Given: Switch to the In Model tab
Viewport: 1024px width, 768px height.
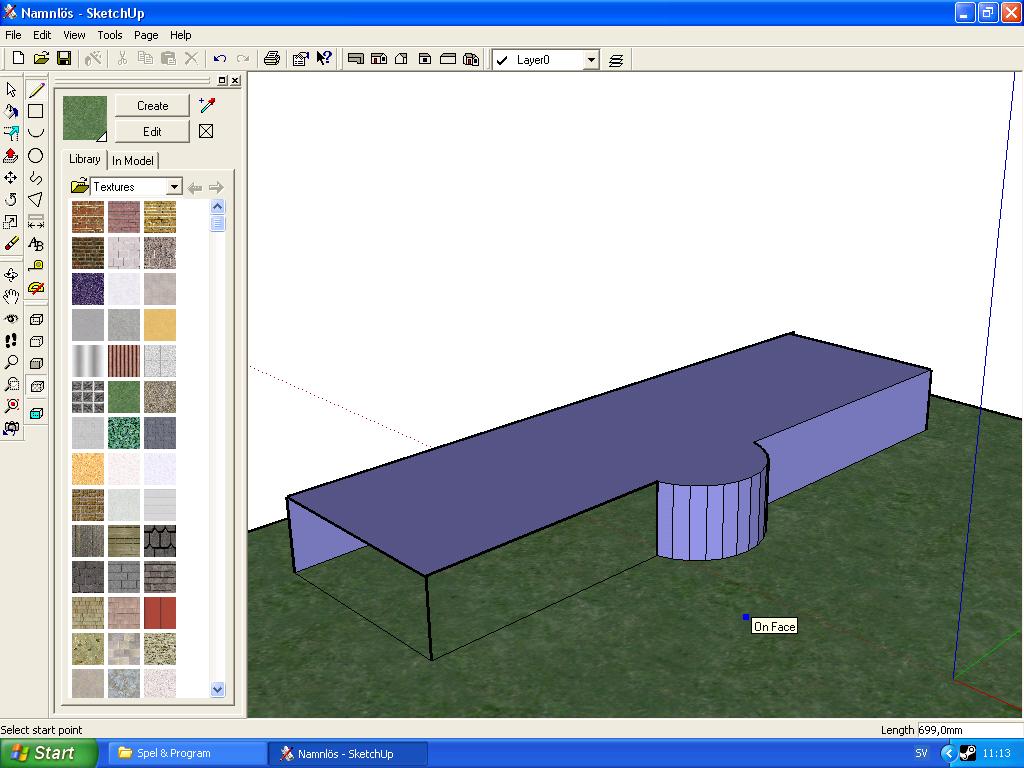Looking at the screenshot, I should [133, 161].
